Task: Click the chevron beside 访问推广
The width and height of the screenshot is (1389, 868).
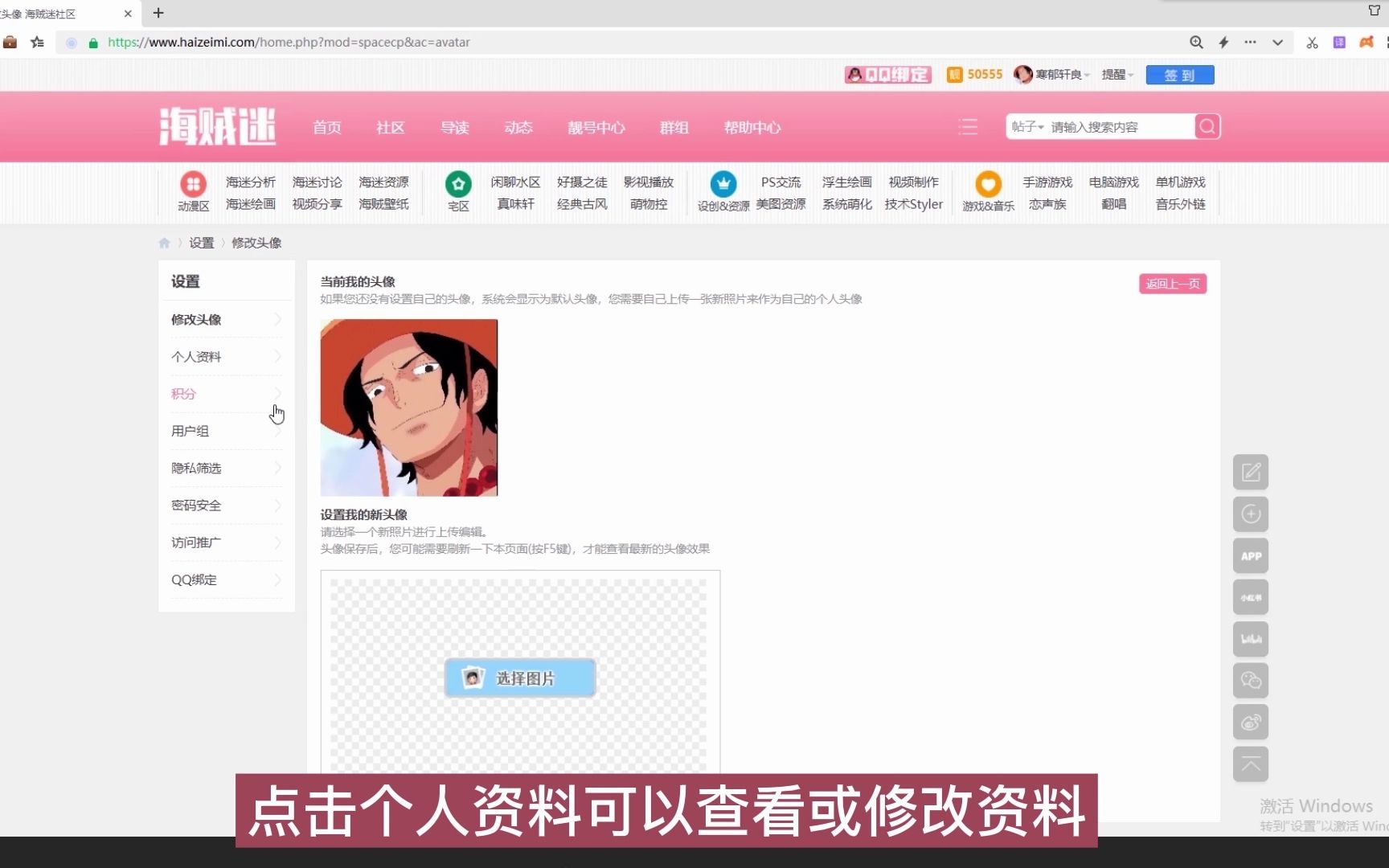Action: pyautogui.click(x=278, y=542)
